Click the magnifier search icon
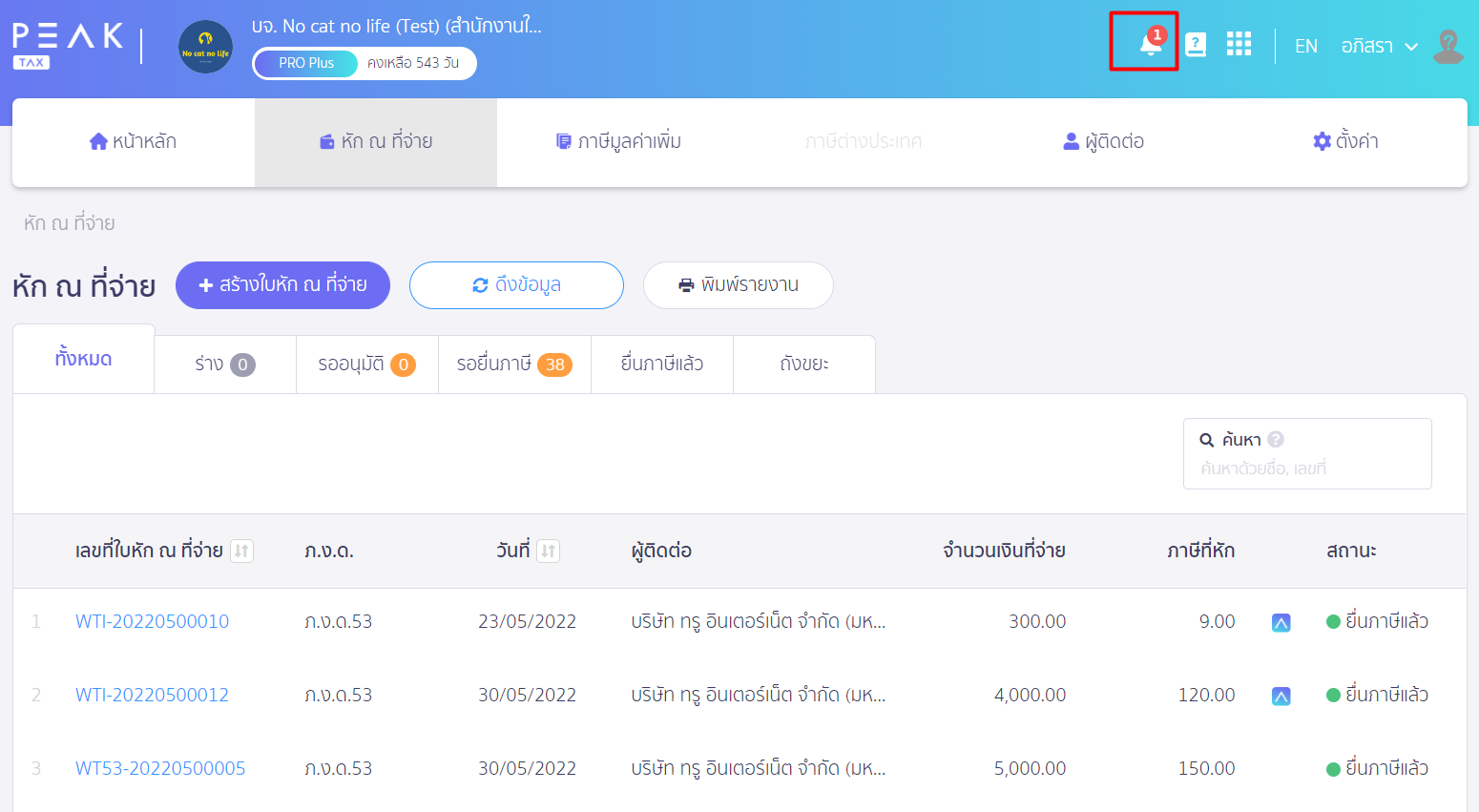1479x812 pixels. click(1206, 440)
